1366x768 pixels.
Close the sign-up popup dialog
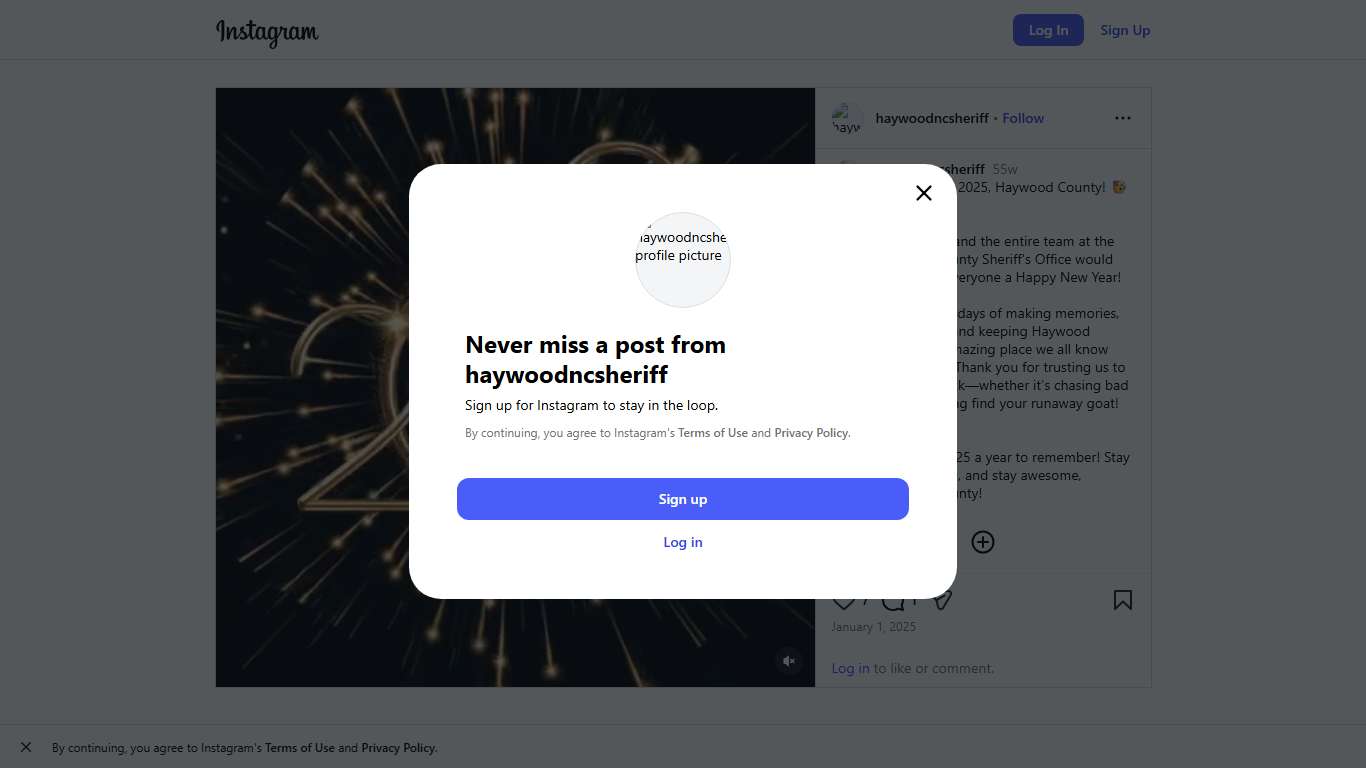924,193
